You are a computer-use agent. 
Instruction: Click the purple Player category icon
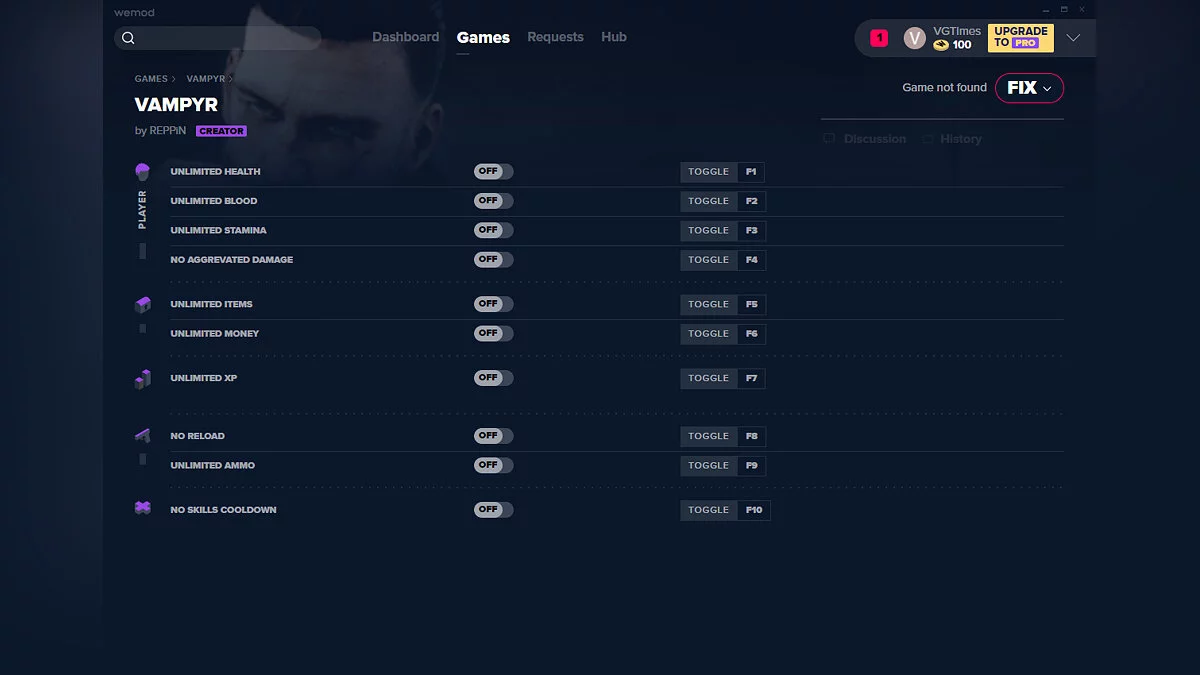tap(142, 172)
